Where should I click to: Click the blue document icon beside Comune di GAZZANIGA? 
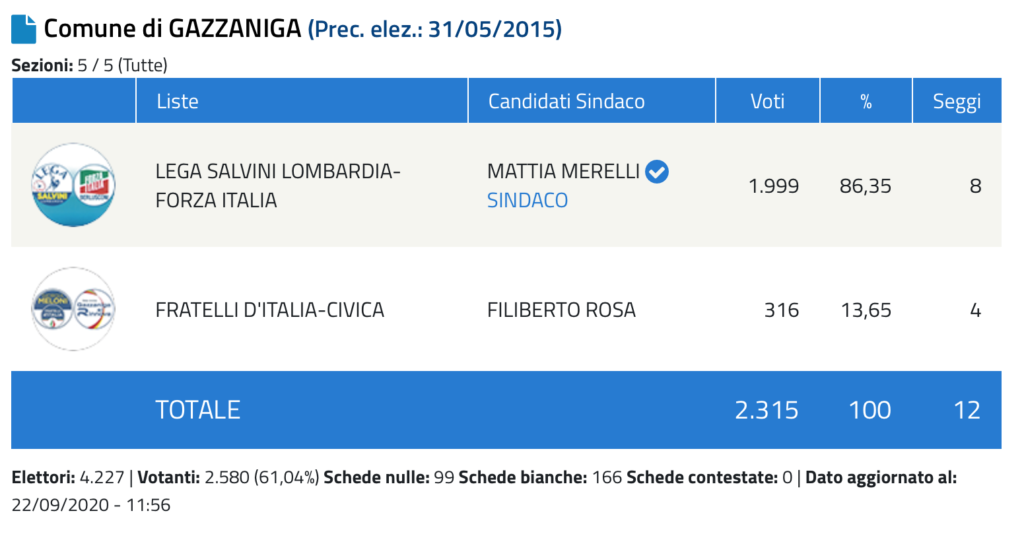click(24, 29)
